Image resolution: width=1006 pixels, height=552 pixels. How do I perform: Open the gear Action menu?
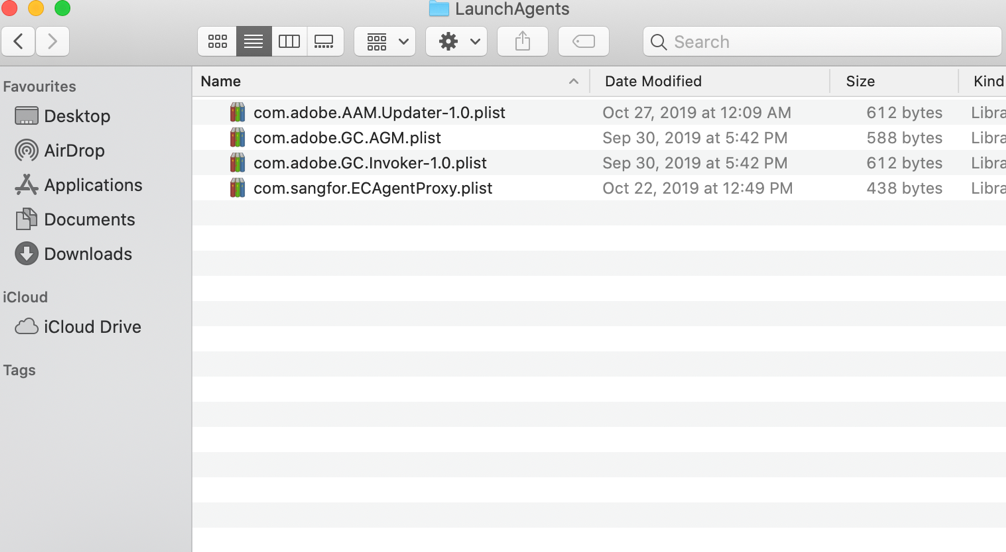(458, 42)
